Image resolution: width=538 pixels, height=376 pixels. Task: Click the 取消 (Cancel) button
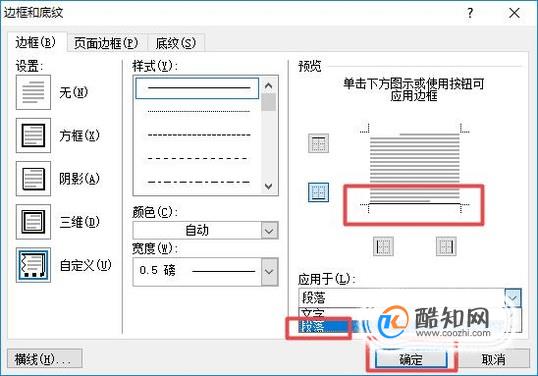coord(493,359)
